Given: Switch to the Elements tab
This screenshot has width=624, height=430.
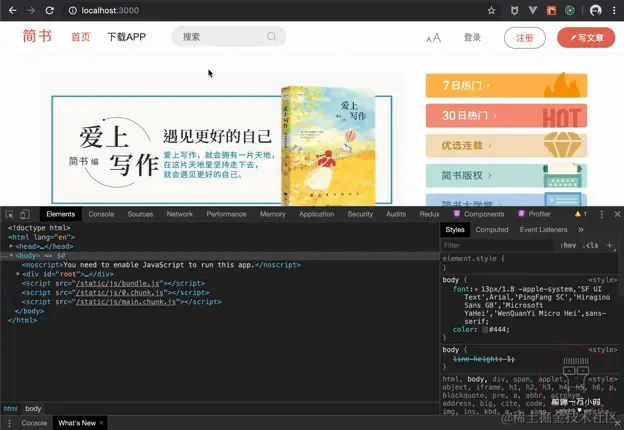Looking at the screenshot, I should click(x=60, y=214).
